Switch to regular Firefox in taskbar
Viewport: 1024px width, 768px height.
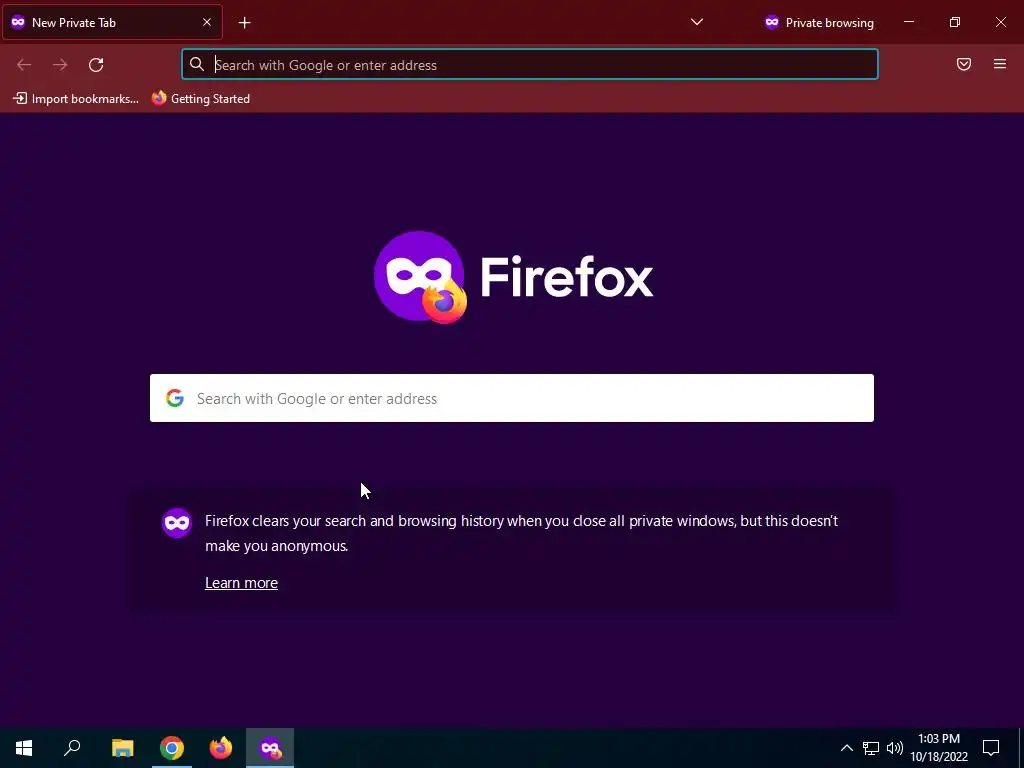pos(221,748)
